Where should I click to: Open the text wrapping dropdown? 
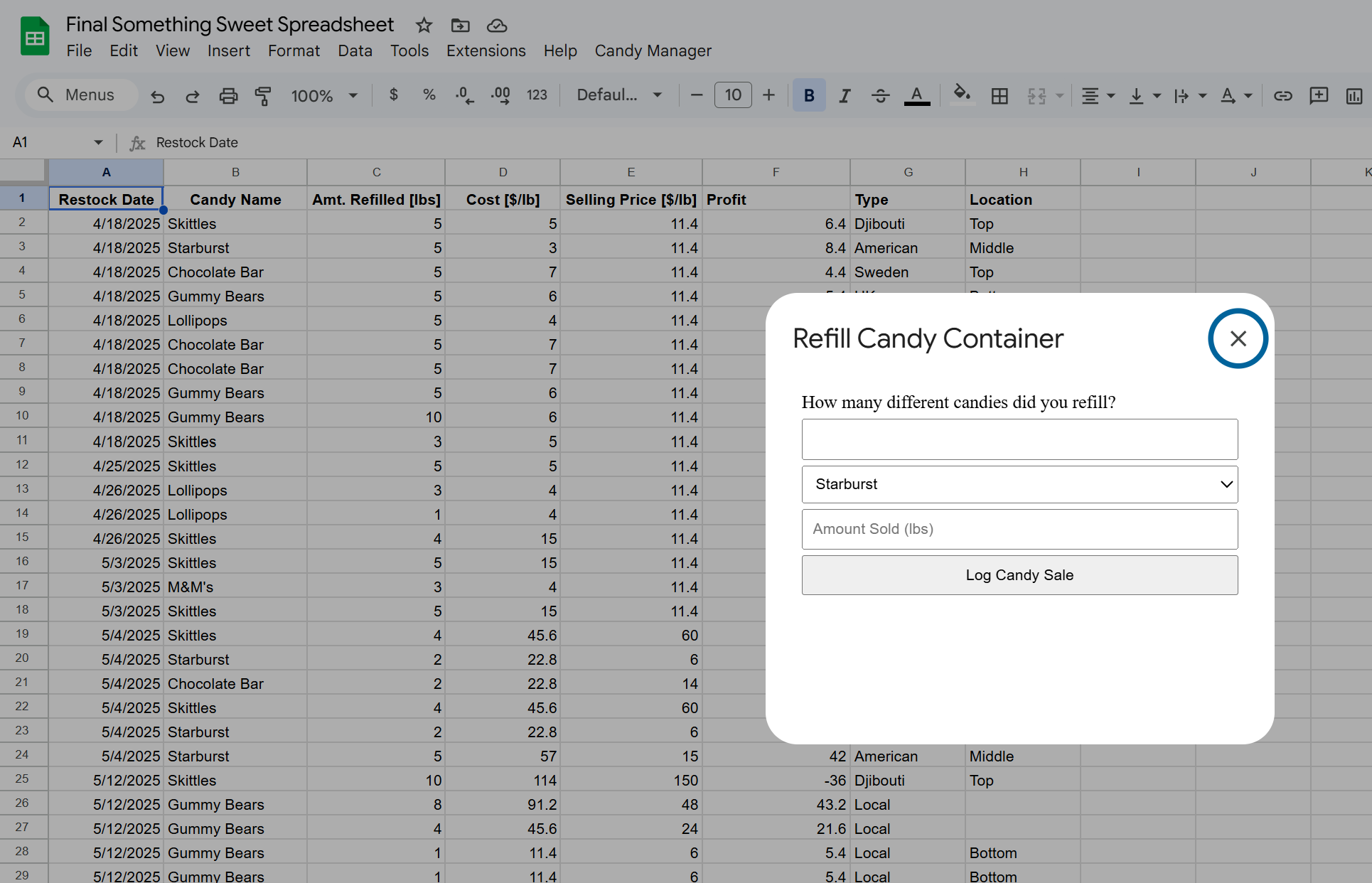[x=1190, y=95]
